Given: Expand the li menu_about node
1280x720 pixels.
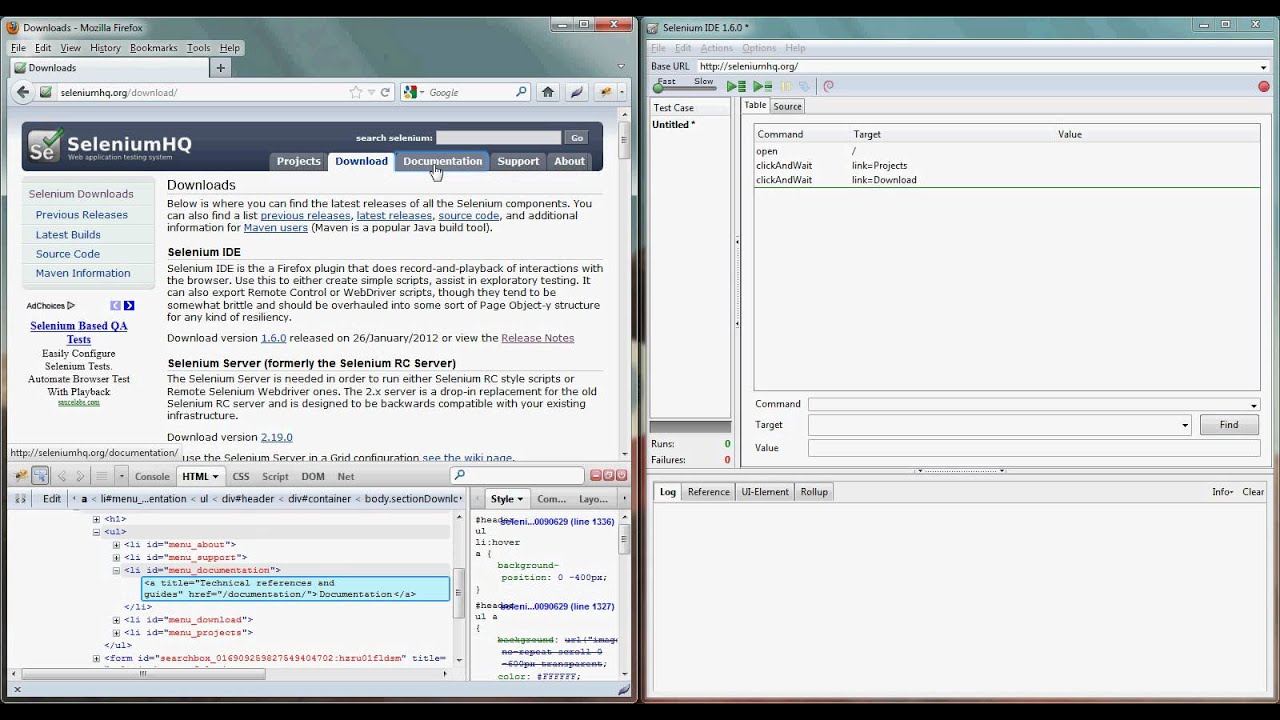Looking at the screenshot, I should pos(116,545).
